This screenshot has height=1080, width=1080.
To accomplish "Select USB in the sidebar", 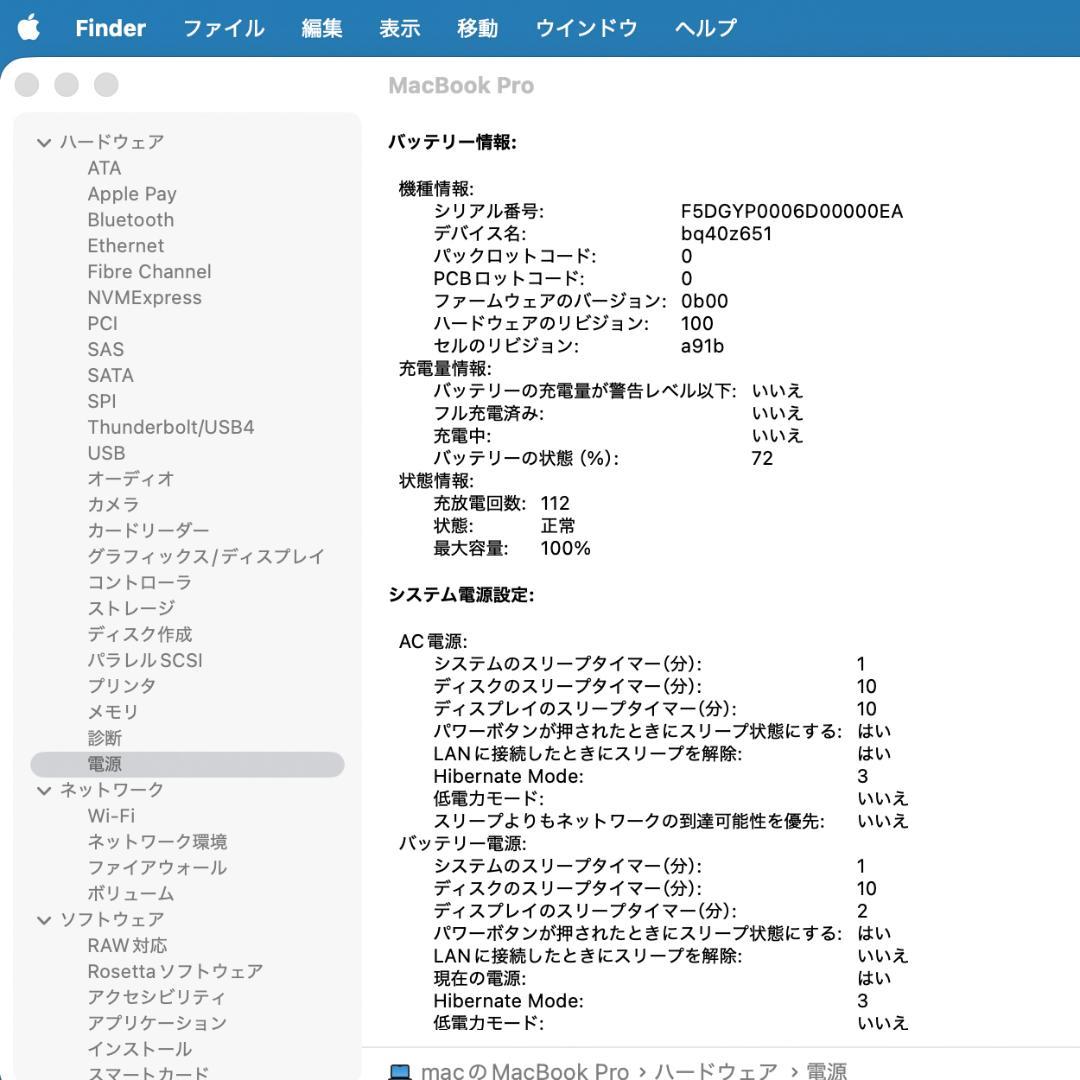I will coord(106,453).
